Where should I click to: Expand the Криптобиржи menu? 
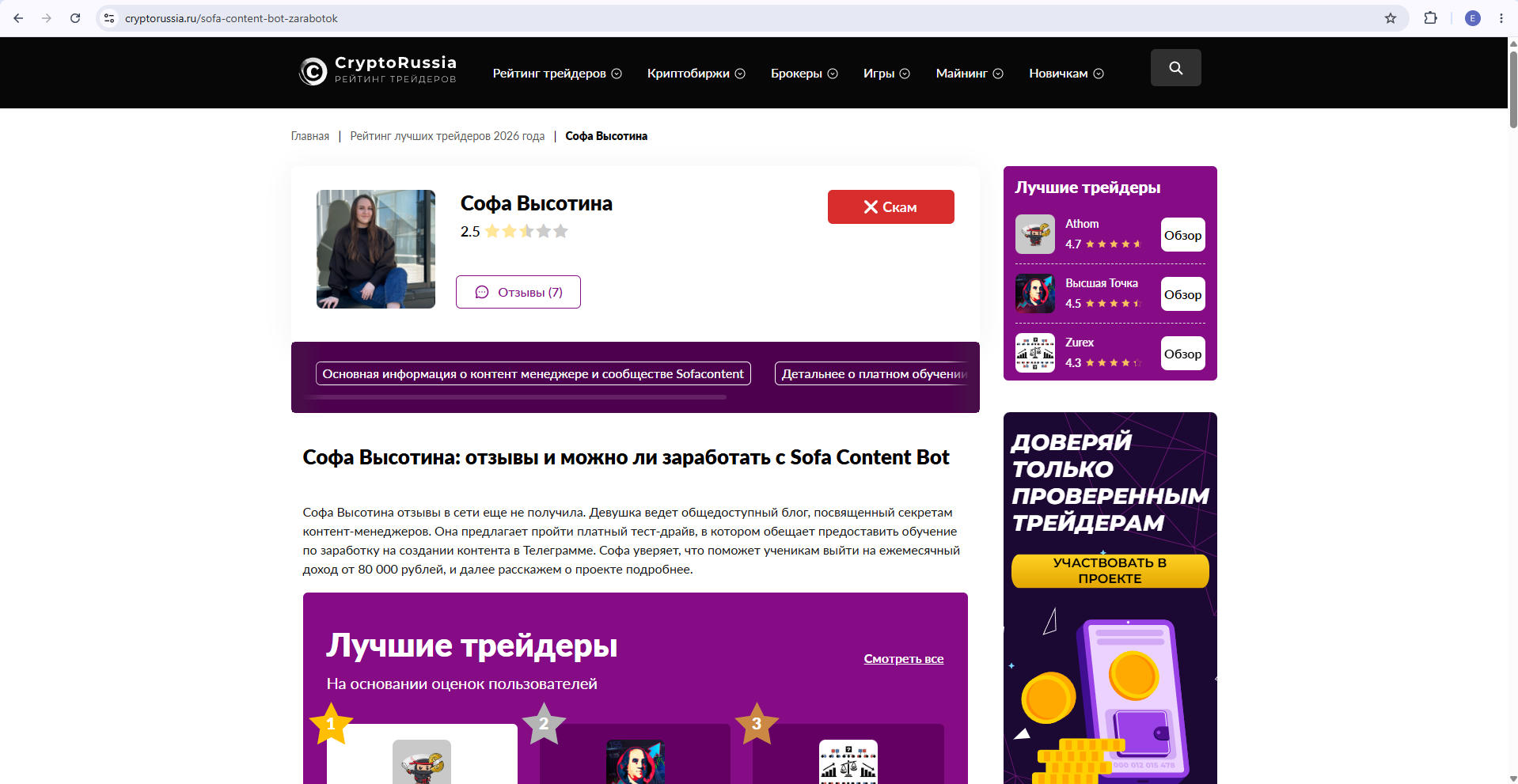pyautogui.click(x=696, y=74)
